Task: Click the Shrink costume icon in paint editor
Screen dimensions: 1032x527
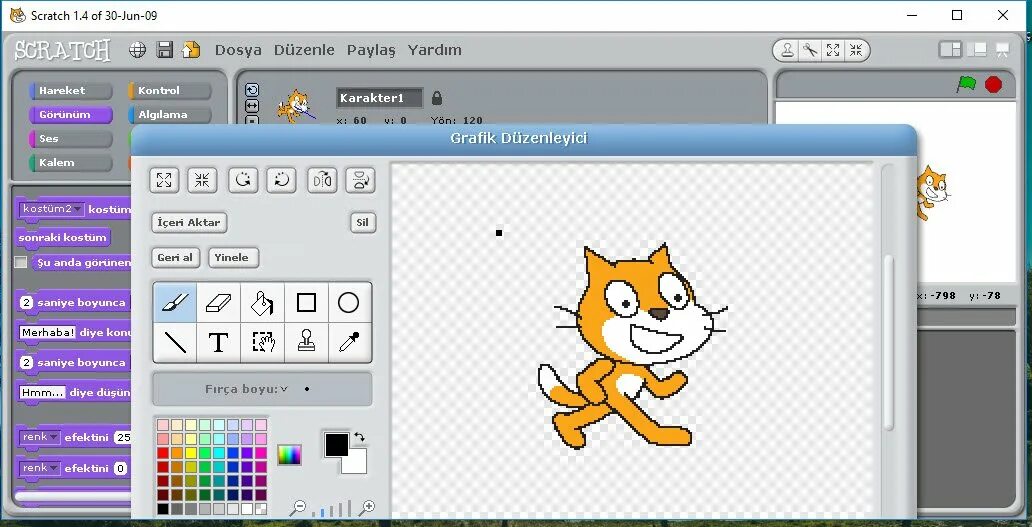Action: tap(202, 180)
